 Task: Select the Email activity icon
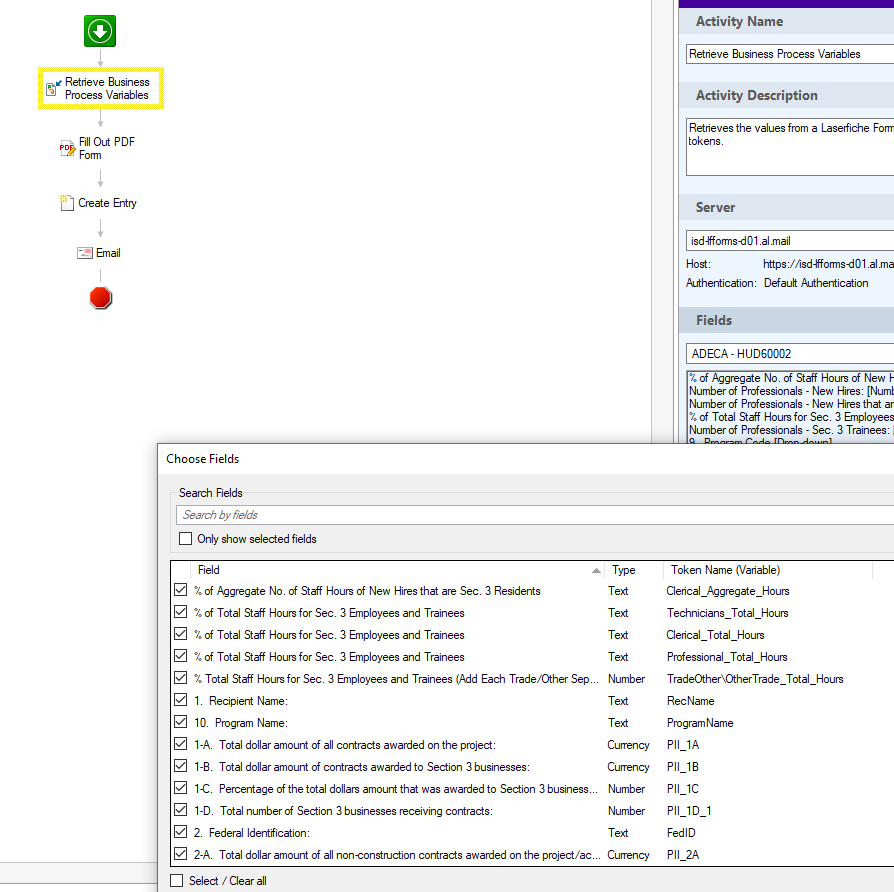pos(85,253)
